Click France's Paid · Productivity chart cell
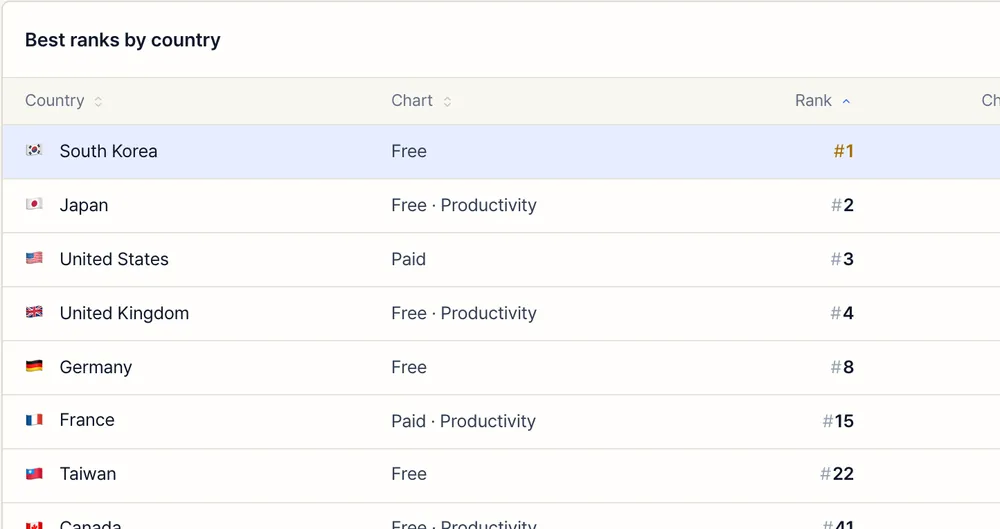The image size is (1000, 529). click(x=463, y=421)
